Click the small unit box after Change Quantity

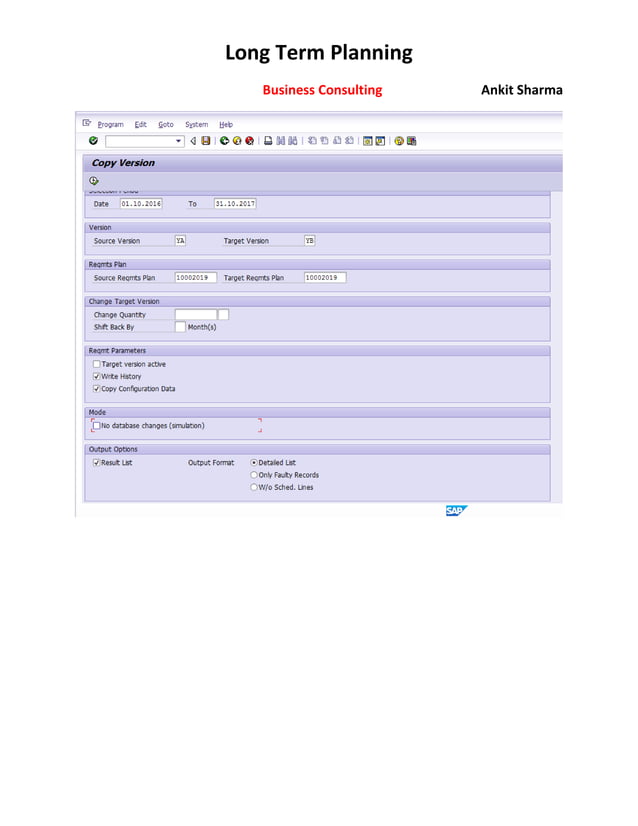click(223, 314)
